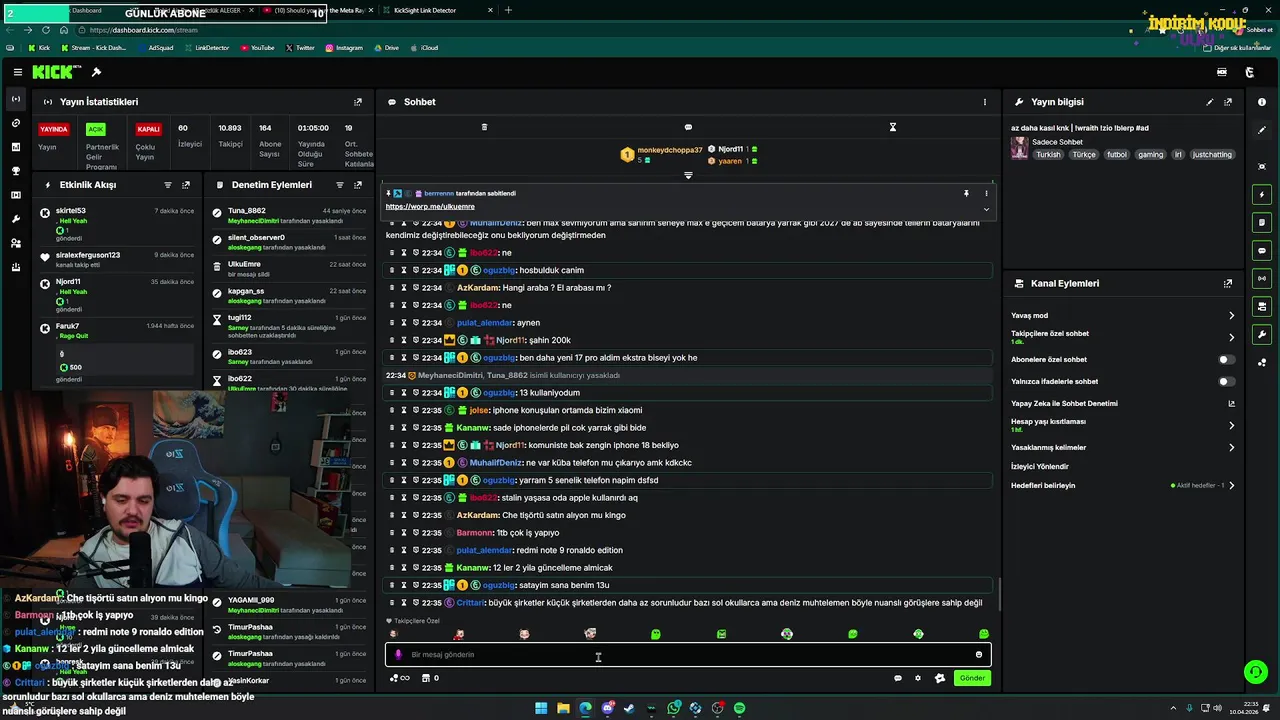Open the Windows Start menu
The image size is (1280, 720).
(541, 708)
